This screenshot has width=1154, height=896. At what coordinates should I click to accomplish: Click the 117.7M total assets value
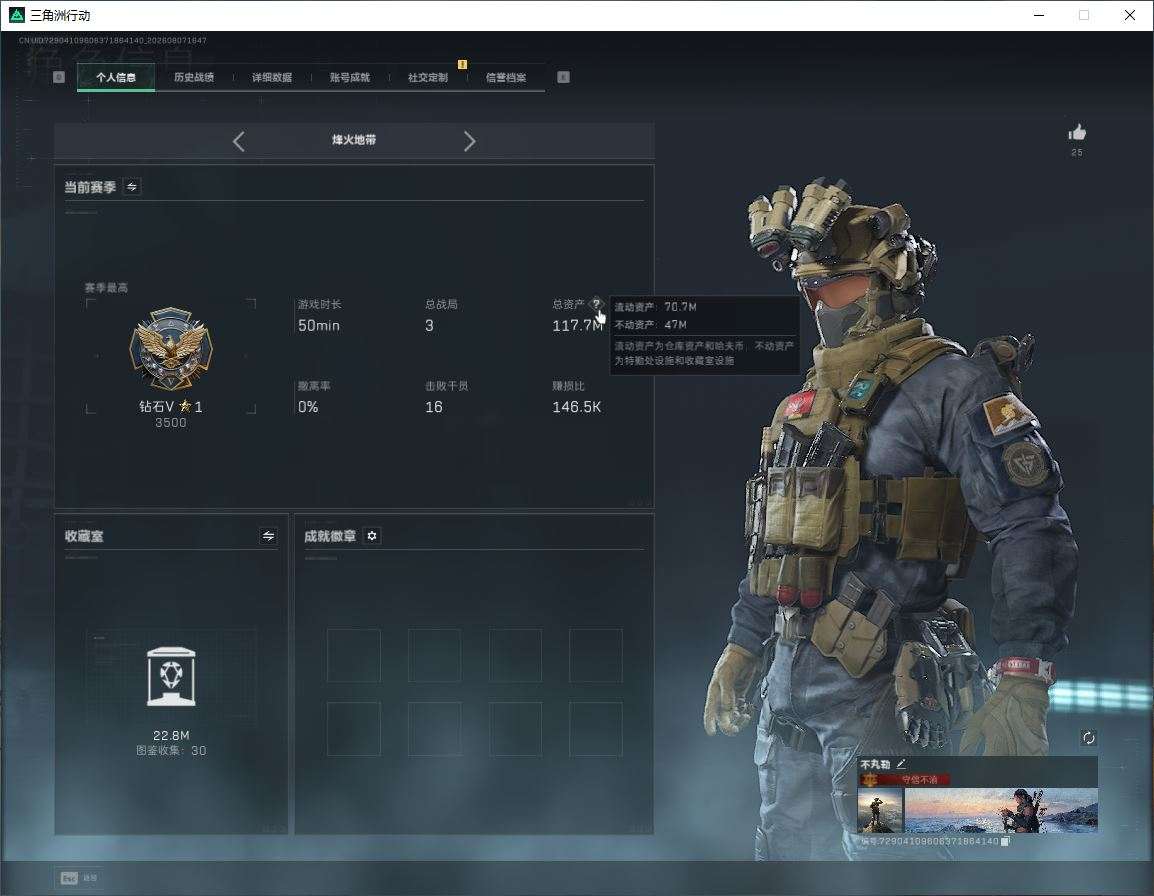577,325
